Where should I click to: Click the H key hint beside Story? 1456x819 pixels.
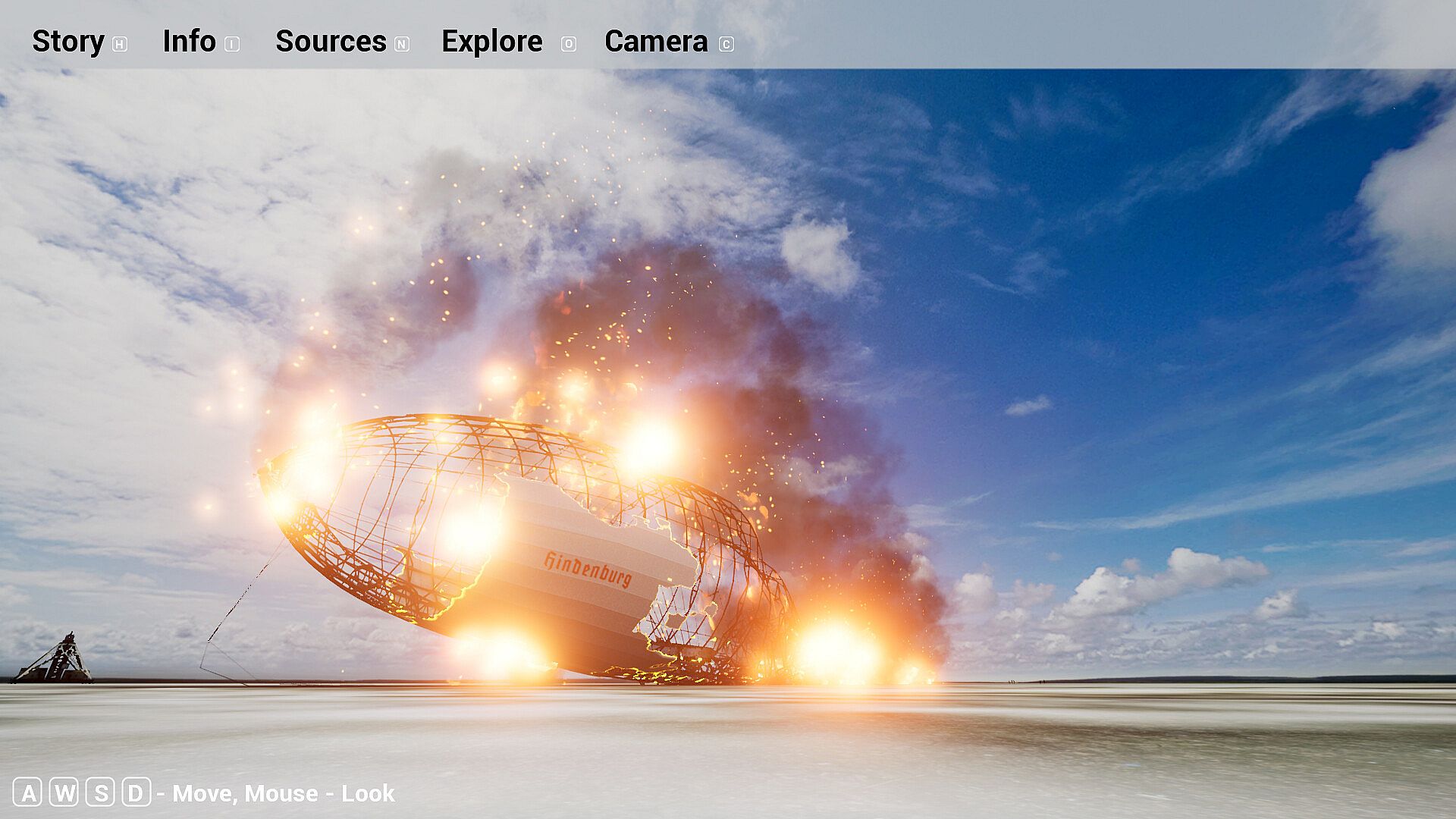tap(119, 44)
